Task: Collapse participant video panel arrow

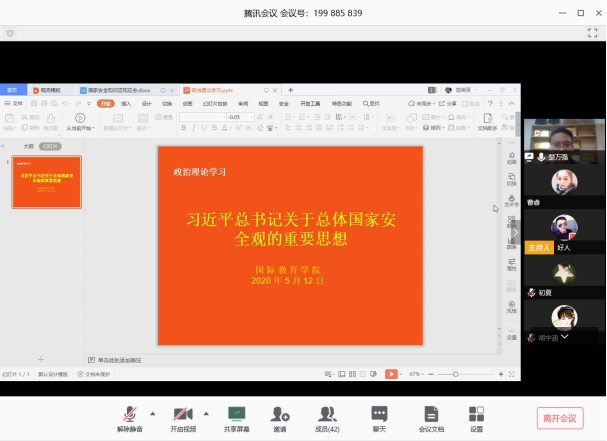Action: [516, 232]
